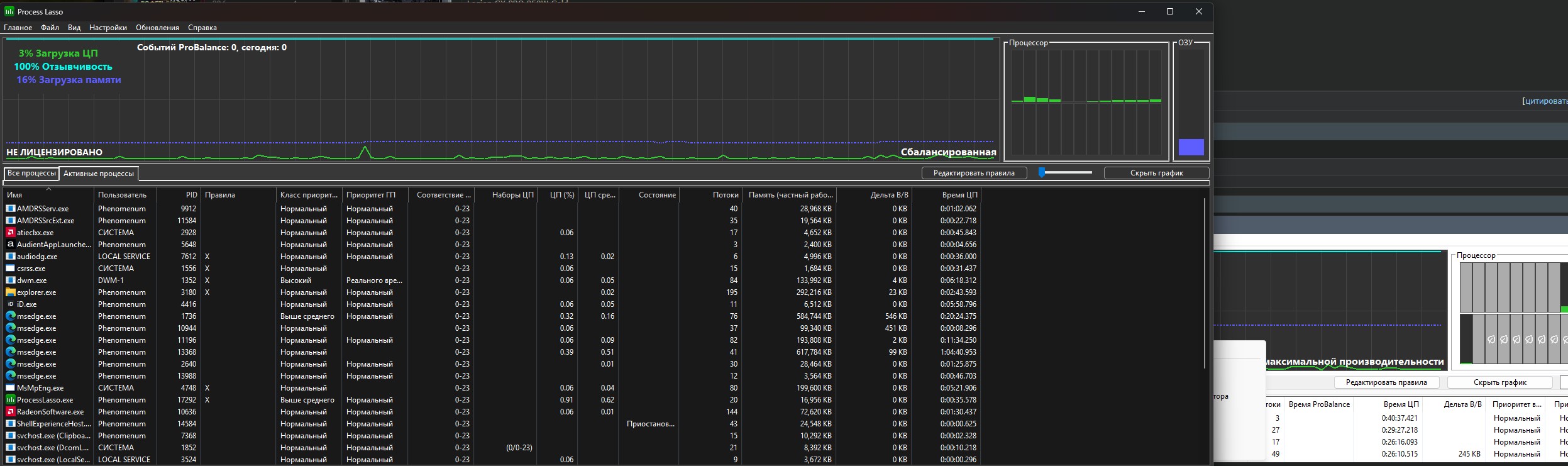Image resolution: width=1568 pixels, height=466 pixels.
Task: Sort by front window Время ЦП header
Action: pyautogui.click(x=946, y=195)
